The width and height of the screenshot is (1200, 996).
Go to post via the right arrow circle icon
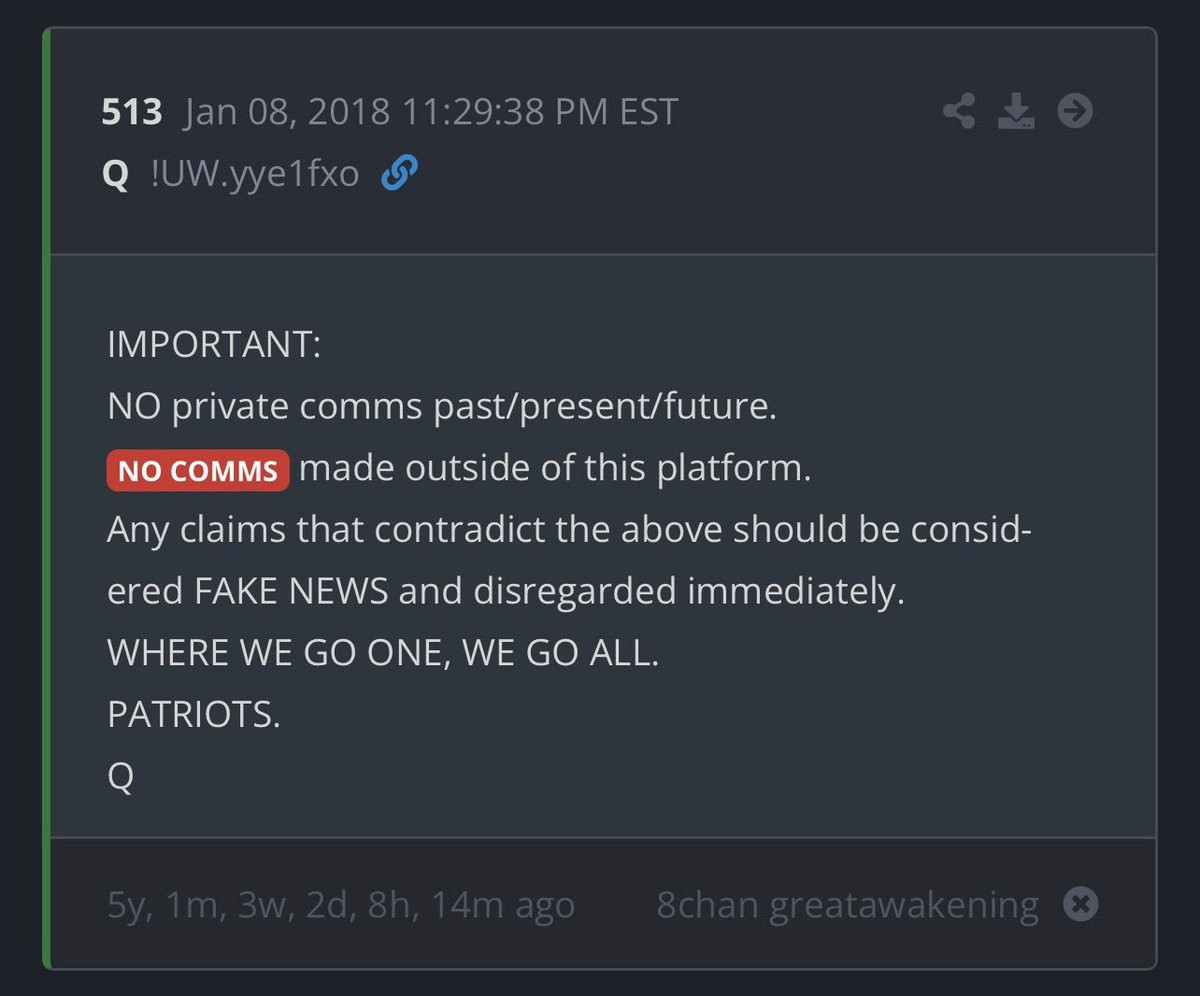coord(1075,111)
